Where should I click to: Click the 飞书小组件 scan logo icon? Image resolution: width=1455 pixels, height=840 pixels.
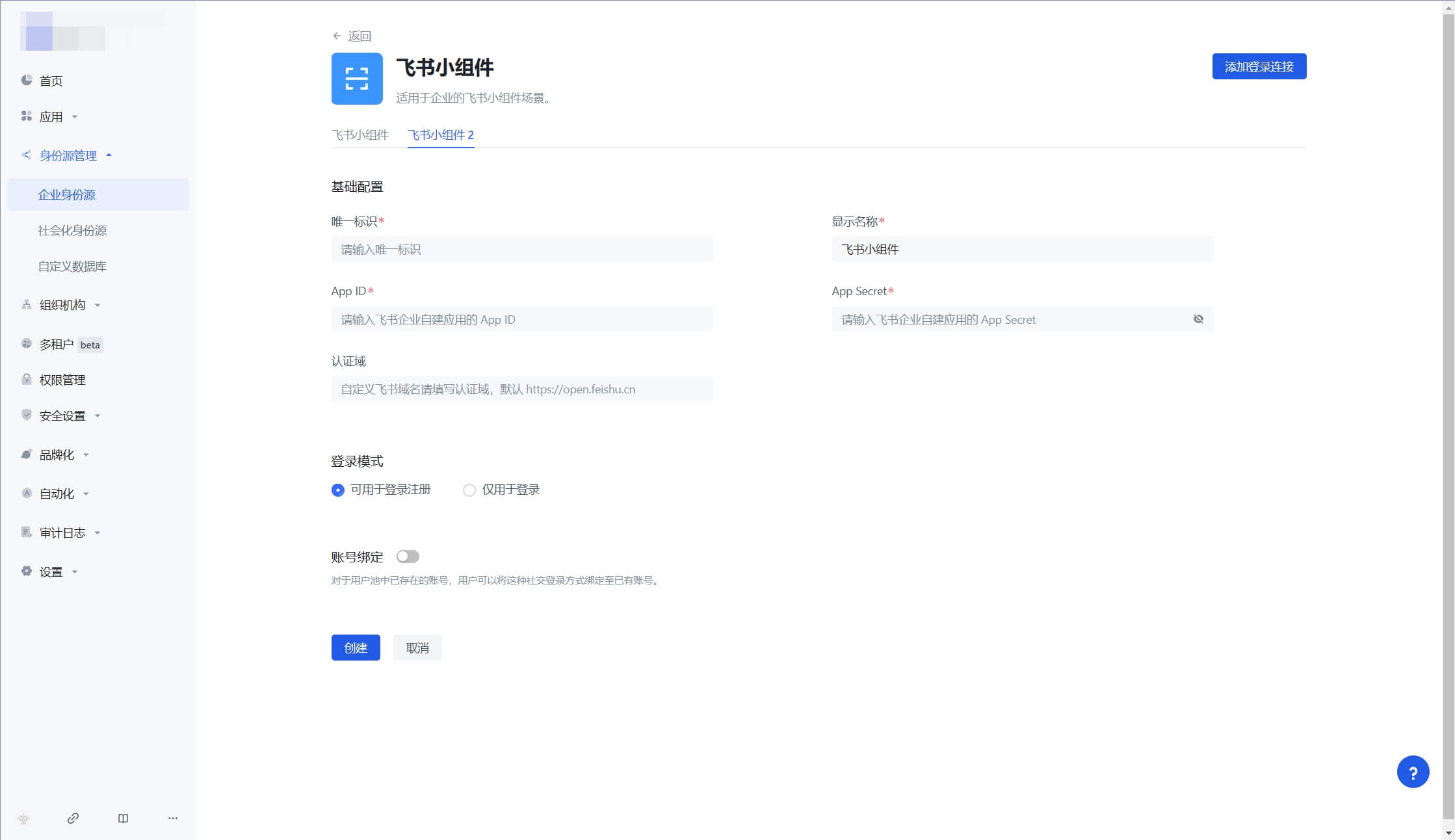(x=357, y=79)
